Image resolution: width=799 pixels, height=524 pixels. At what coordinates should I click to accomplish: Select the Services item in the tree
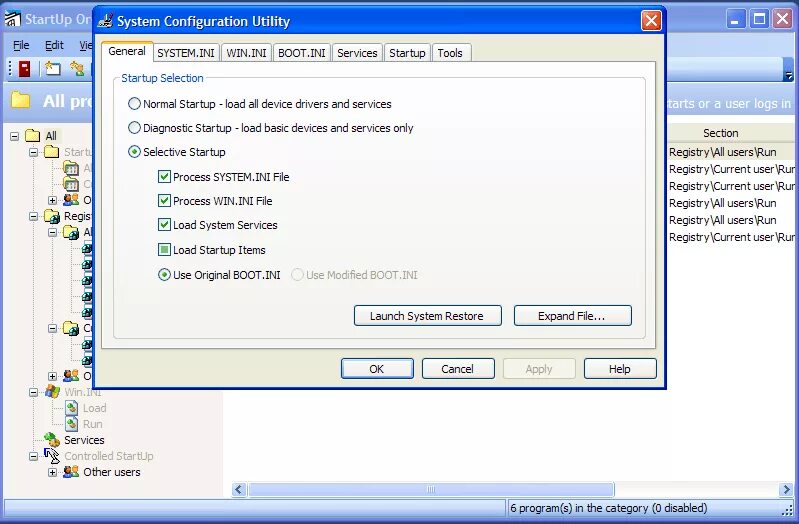pyautogui.click(x=84, y=440)
